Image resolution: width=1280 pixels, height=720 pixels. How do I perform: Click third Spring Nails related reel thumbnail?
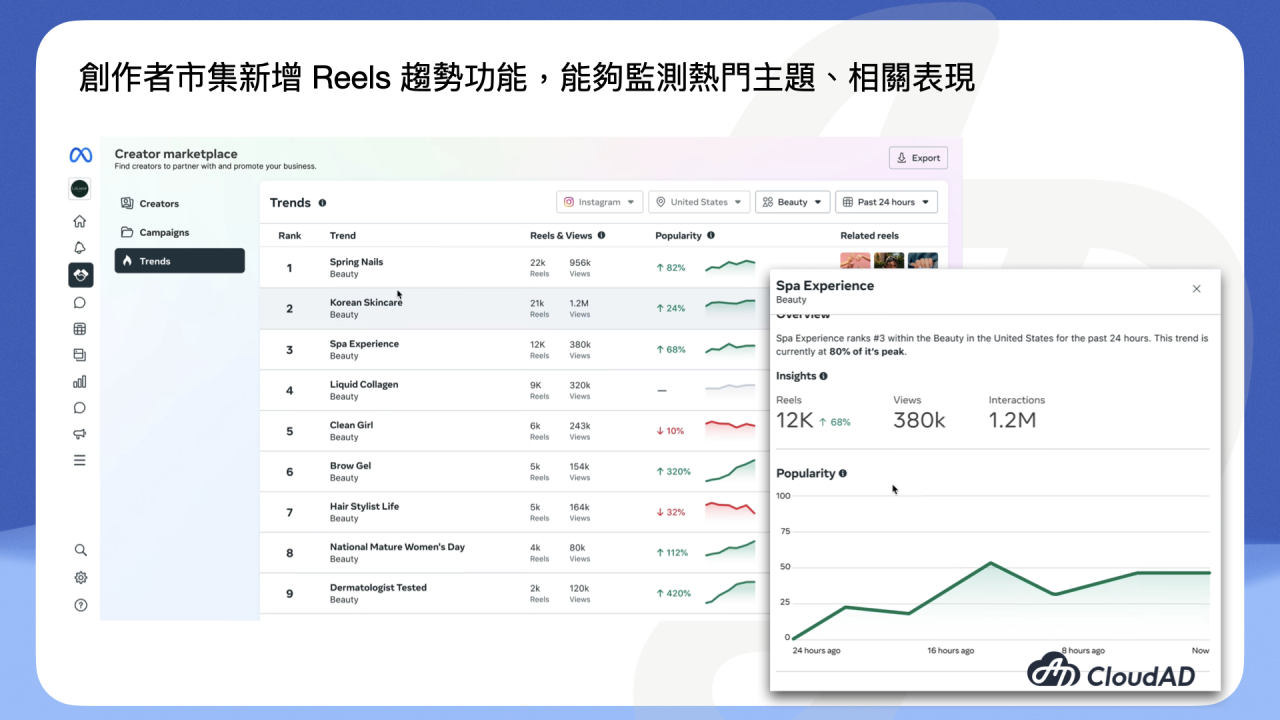click(923, 261)
